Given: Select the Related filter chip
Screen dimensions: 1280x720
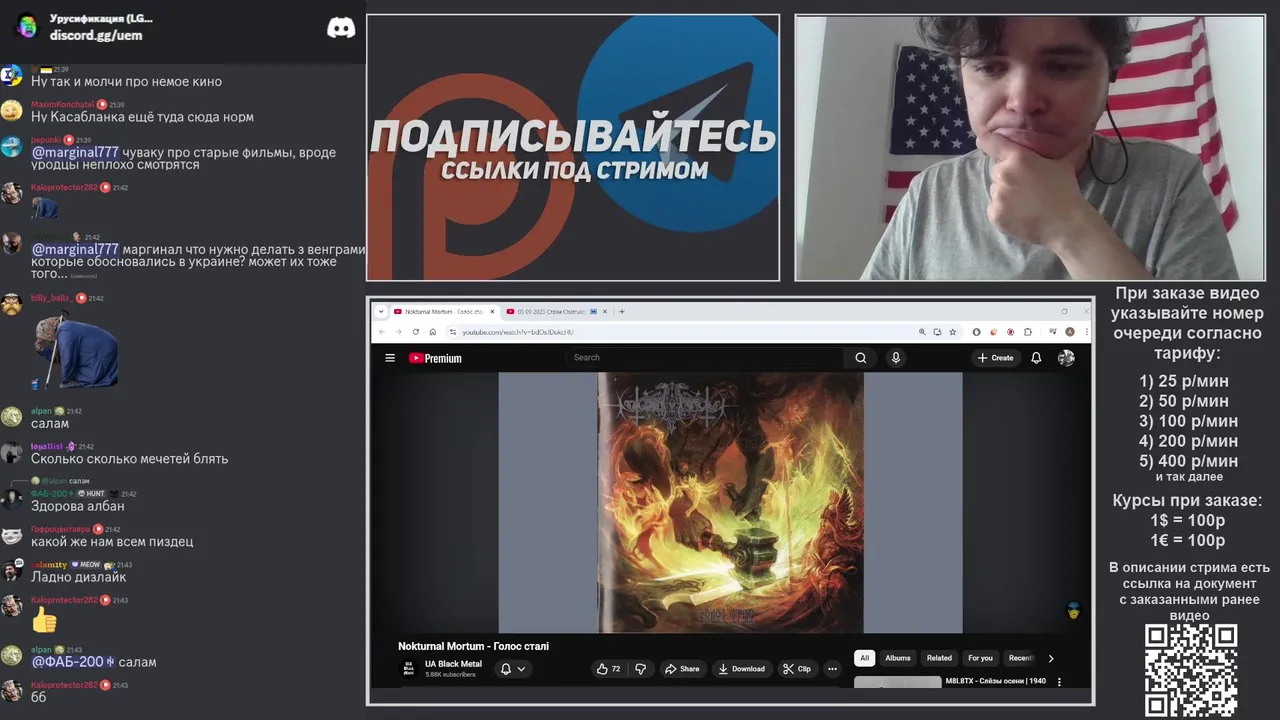Looking at the screenshot, I should 939,658.
